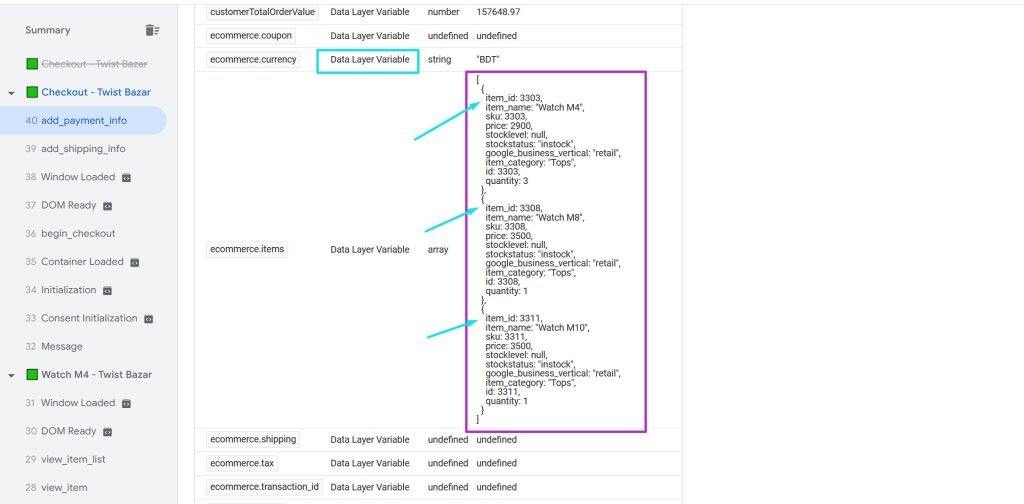Open the Summary view in sidebar
This screenshot has width=1024, height=504.
48,30
